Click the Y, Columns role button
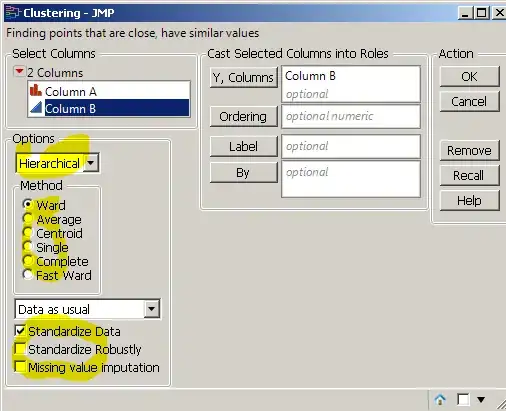 click(x=244, y=78)
